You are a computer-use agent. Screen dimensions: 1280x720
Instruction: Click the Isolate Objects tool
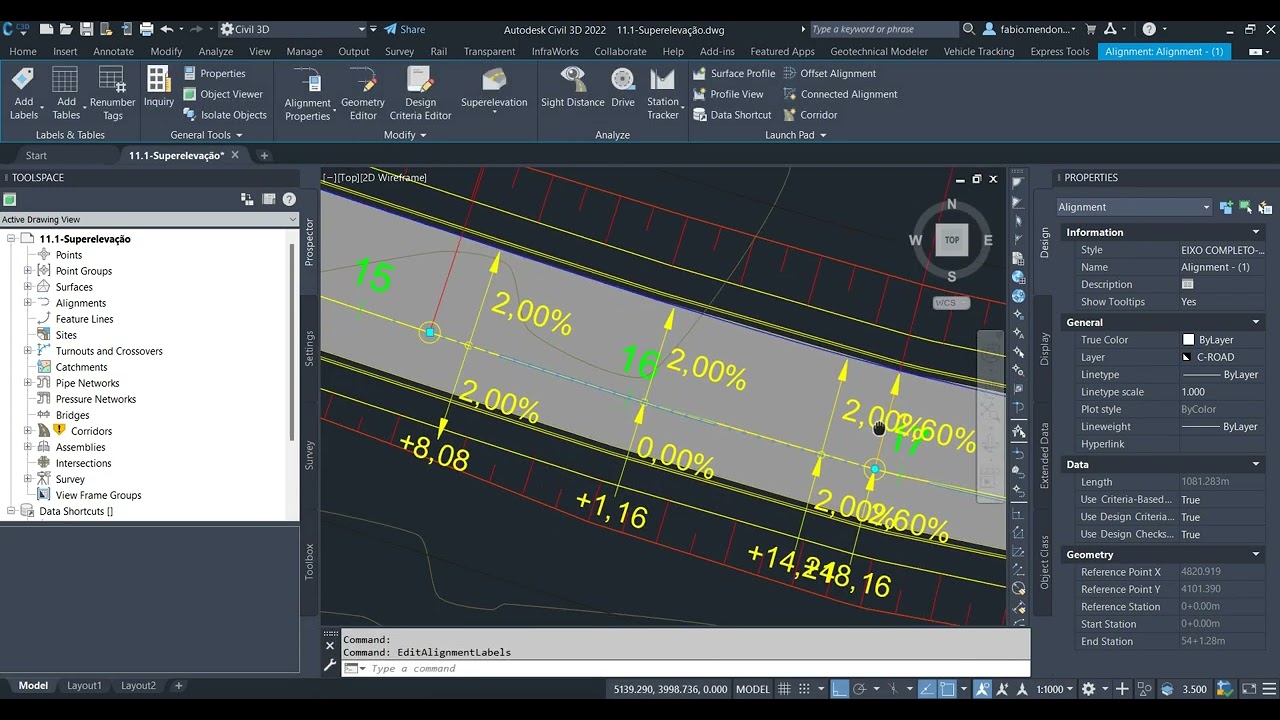pyautogui.click(x=225, y=115)
